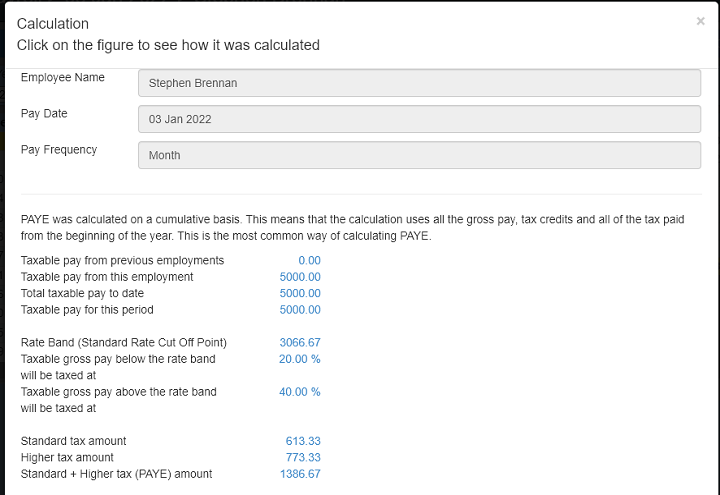Click the 40.00 % tax rate figure
Screen dimensions: 720x495
(300, 392)
